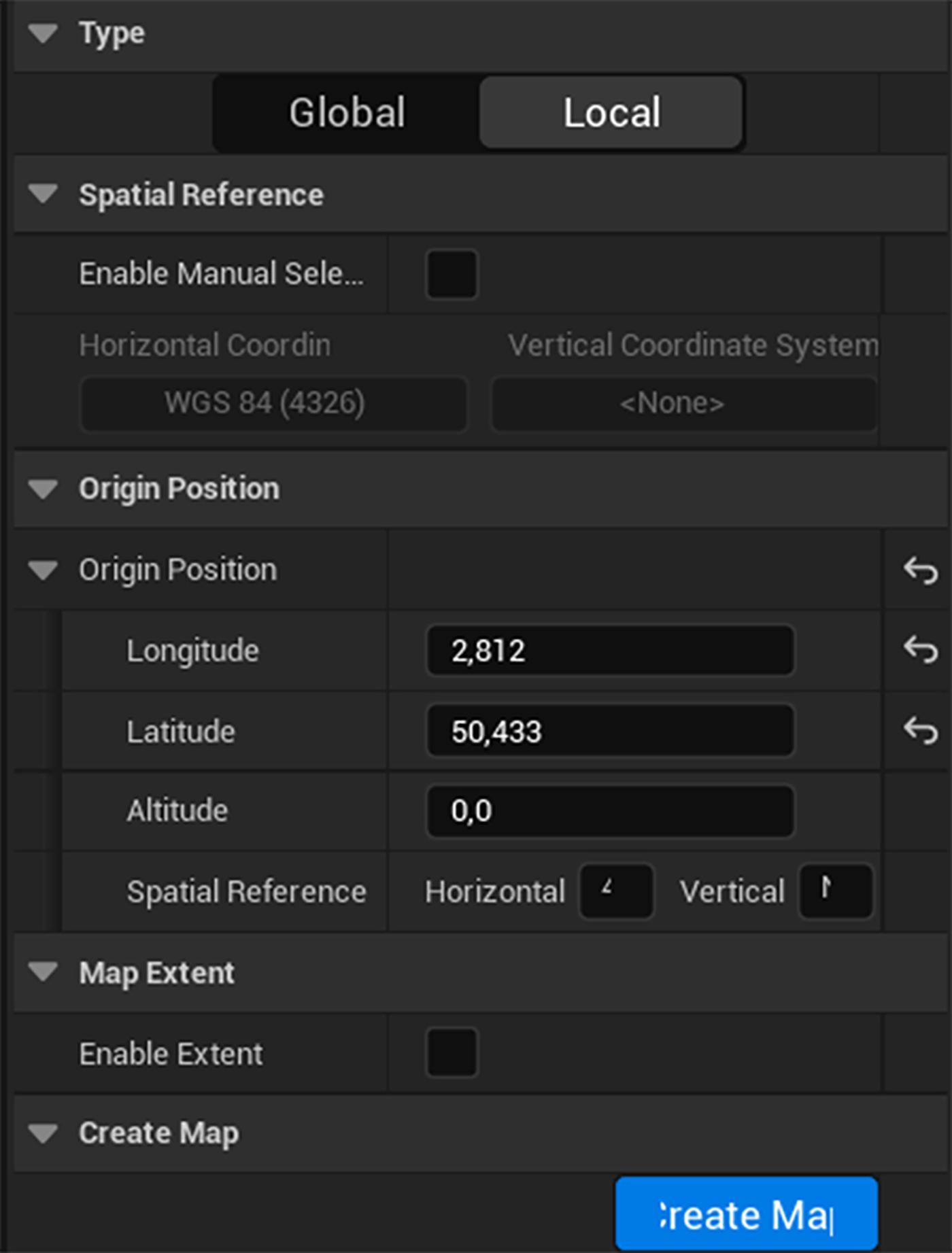
Task: Reset Longitude value using arrow icon
Action: click(921, 649)
